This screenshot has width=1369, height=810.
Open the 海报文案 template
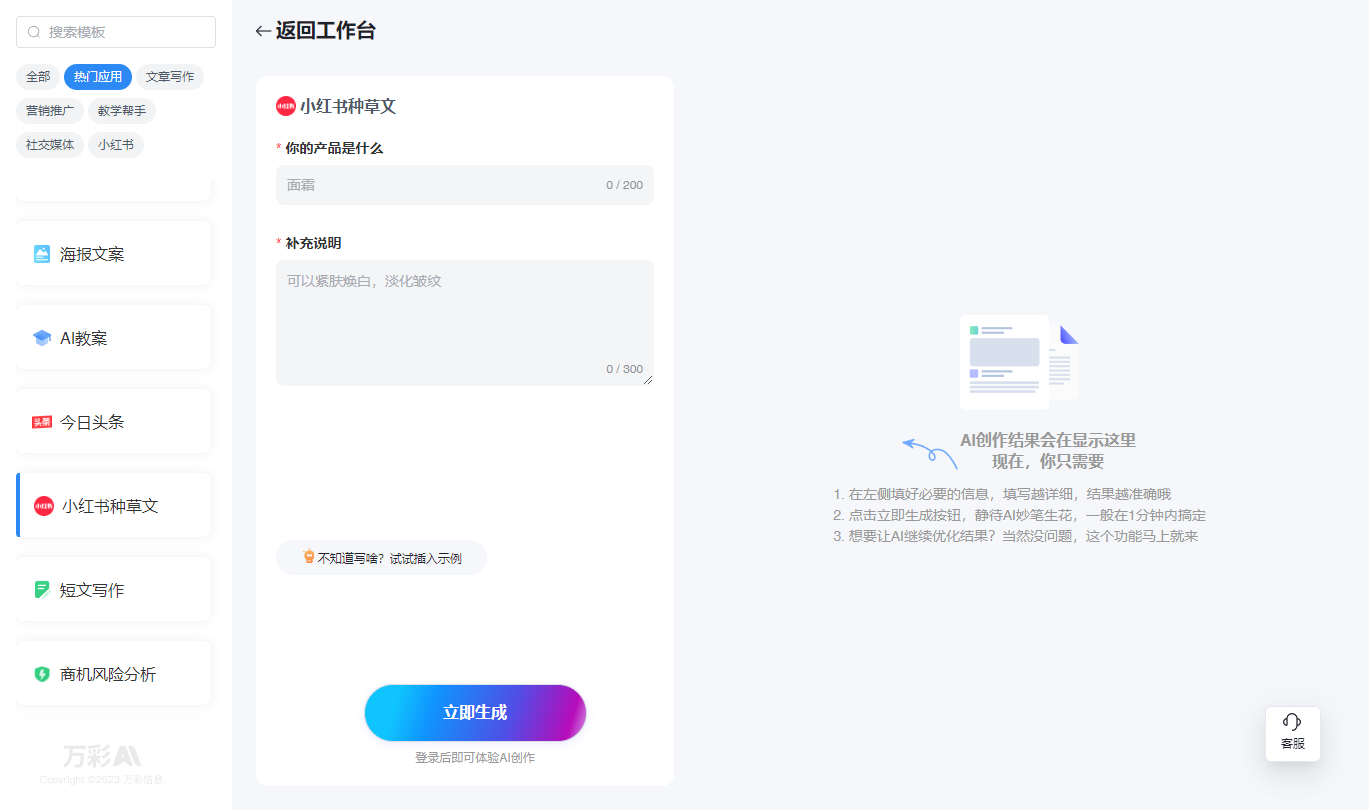(x=114, y=254)
